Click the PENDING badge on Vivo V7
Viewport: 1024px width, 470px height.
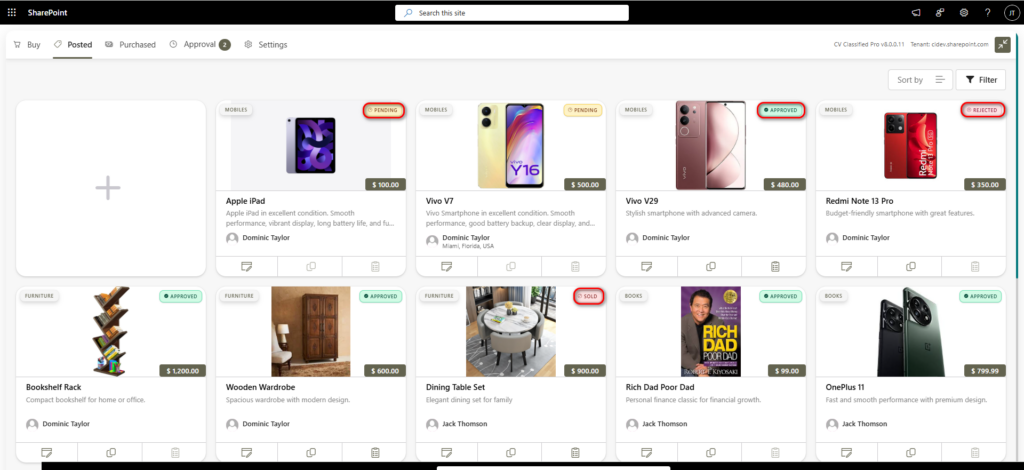pyautogui.click(x=583, y=110)
